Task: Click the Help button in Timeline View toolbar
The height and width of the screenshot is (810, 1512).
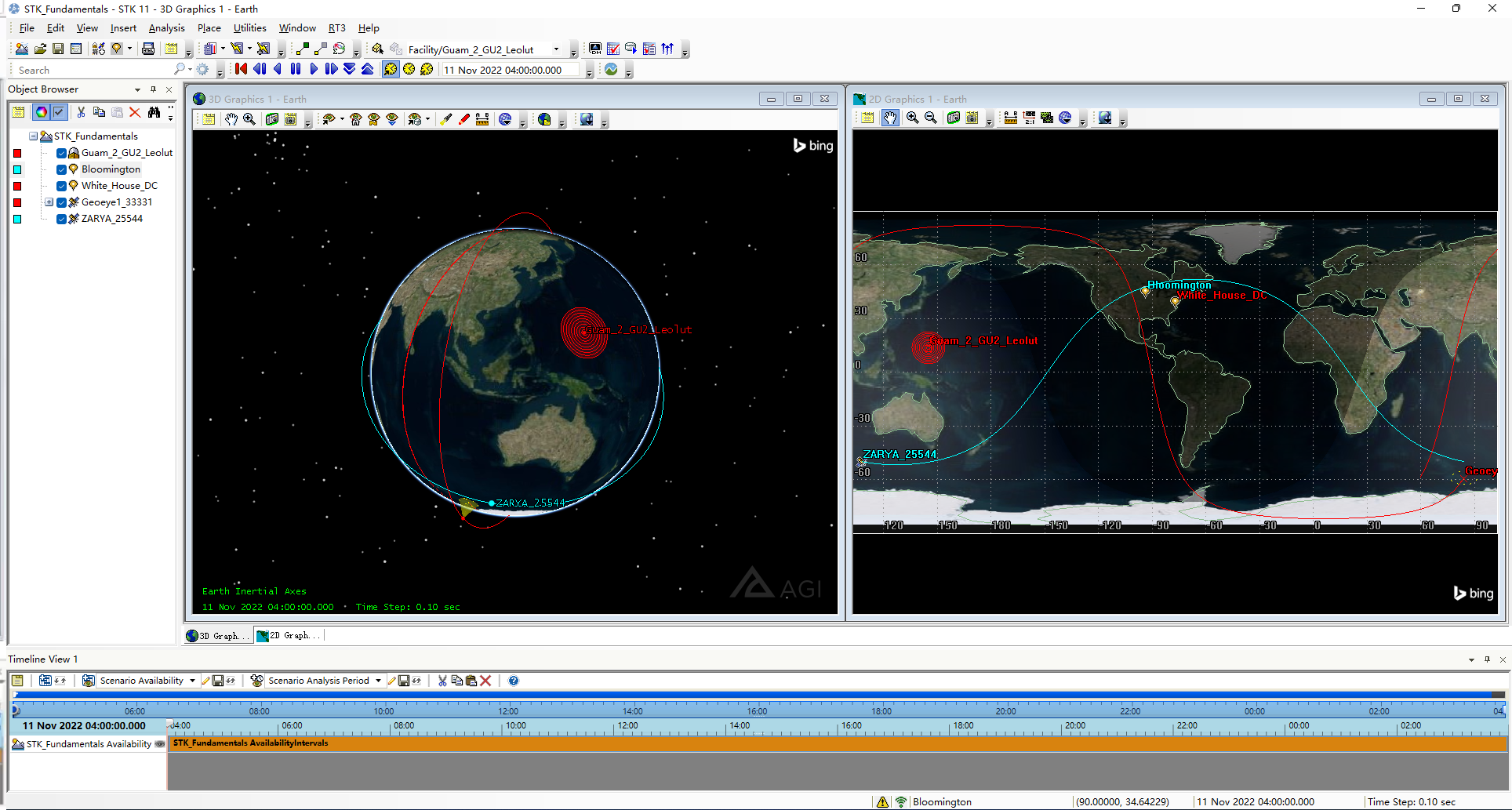Action: pos(514,681)
